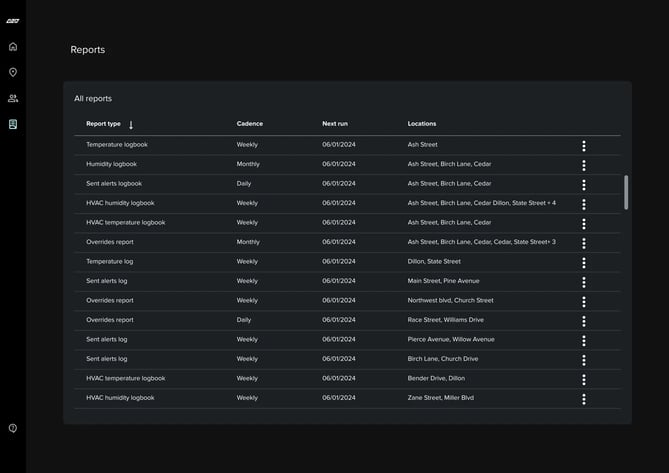Open actions menu for Zane Street row

coord(584,399)
